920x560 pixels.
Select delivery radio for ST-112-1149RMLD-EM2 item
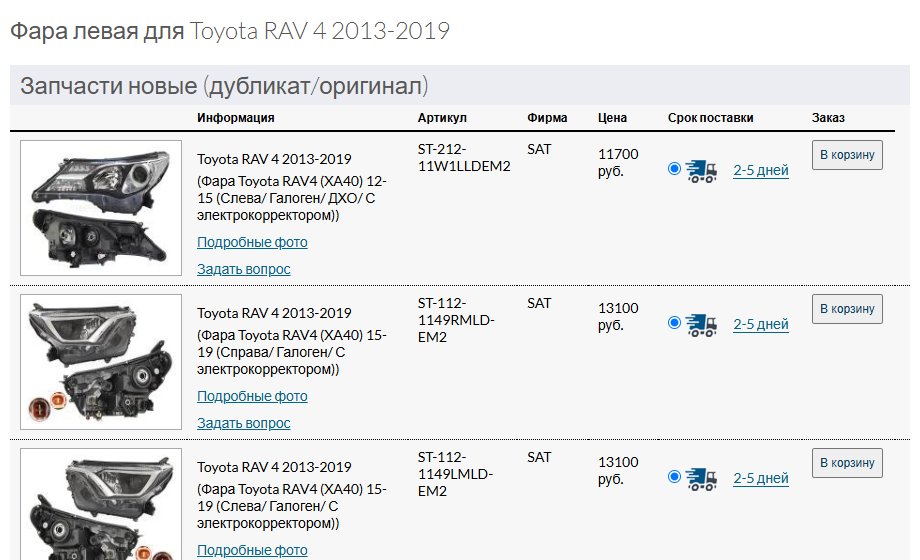[x=674, y=323]
